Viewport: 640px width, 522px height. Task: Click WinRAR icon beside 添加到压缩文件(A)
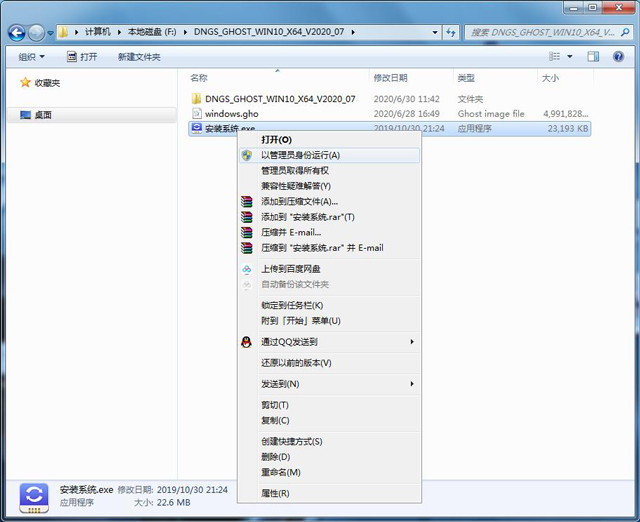(x=247, y=202)
